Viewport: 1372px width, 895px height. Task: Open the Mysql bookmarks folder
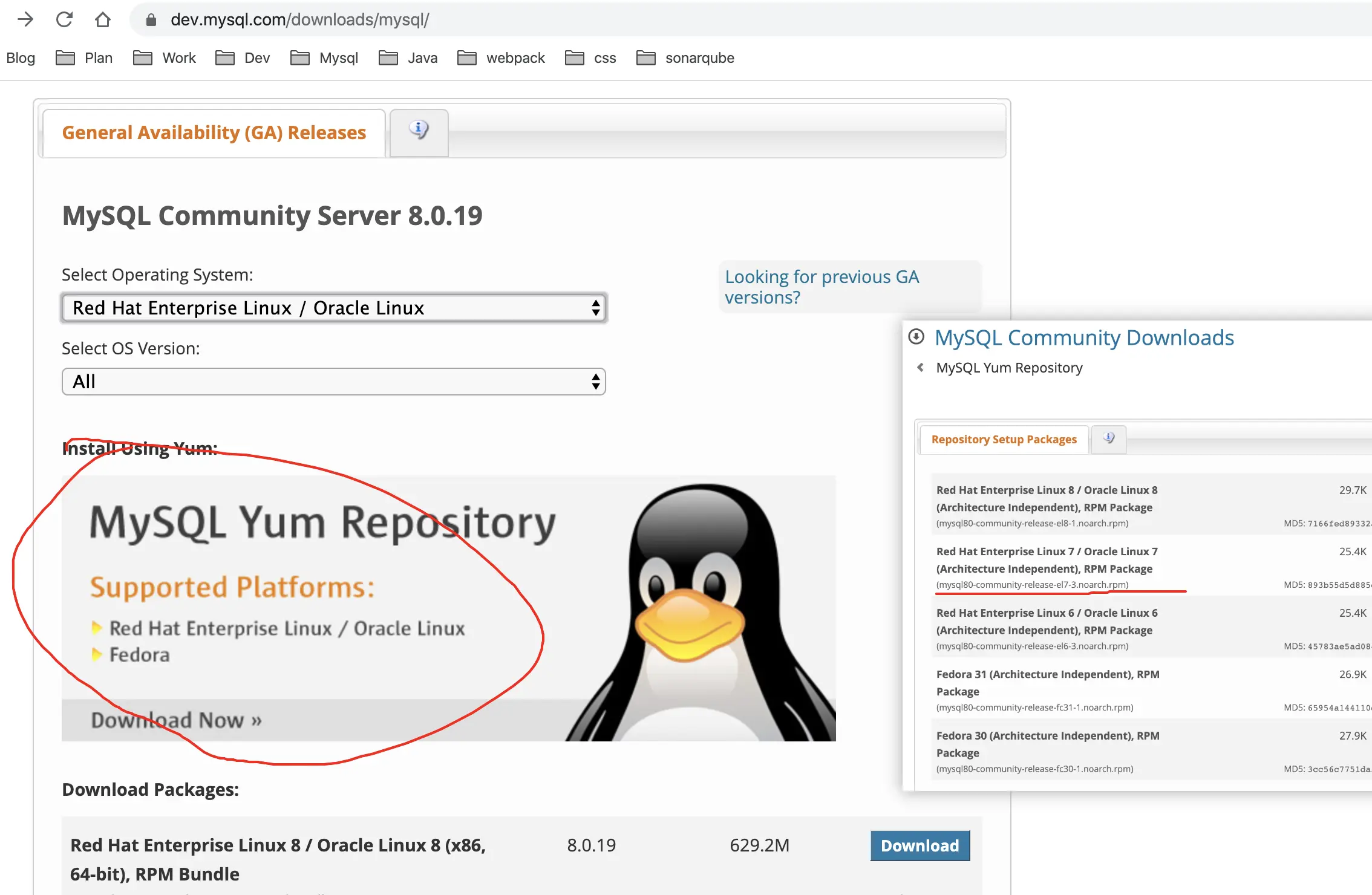(x=325, y=58)
